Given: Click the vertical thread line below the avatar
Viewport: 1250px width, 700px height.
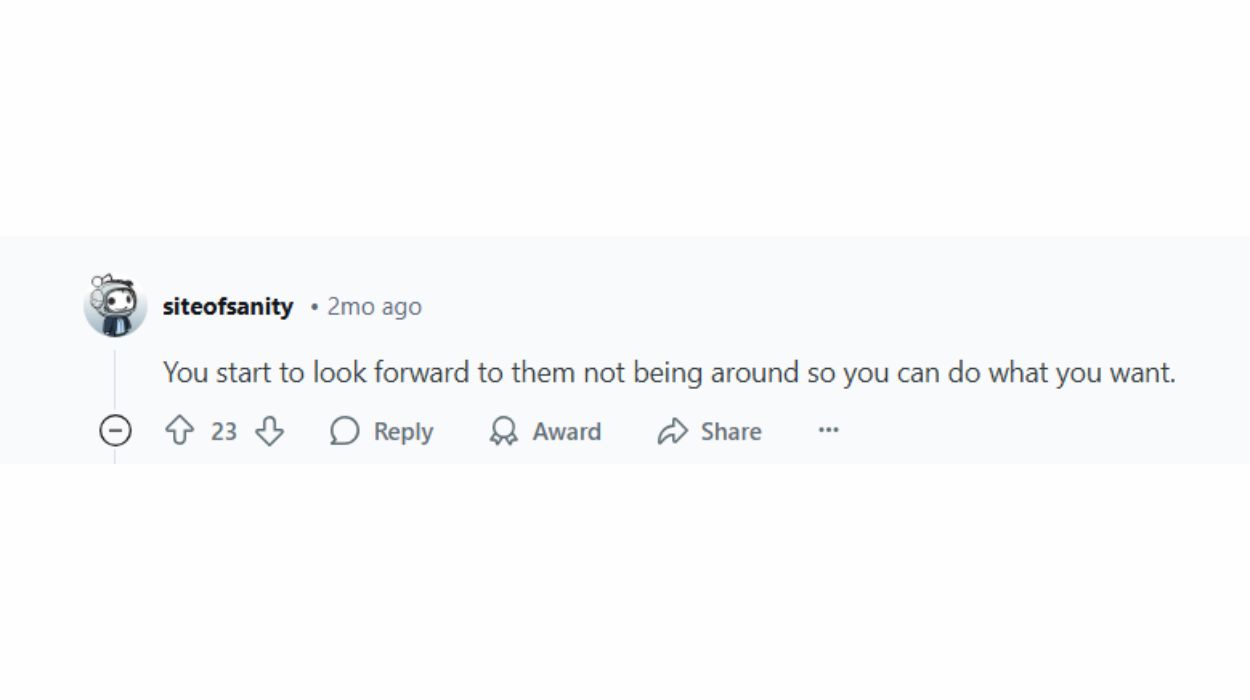Looking at the screenshot, I should point(115,380).
